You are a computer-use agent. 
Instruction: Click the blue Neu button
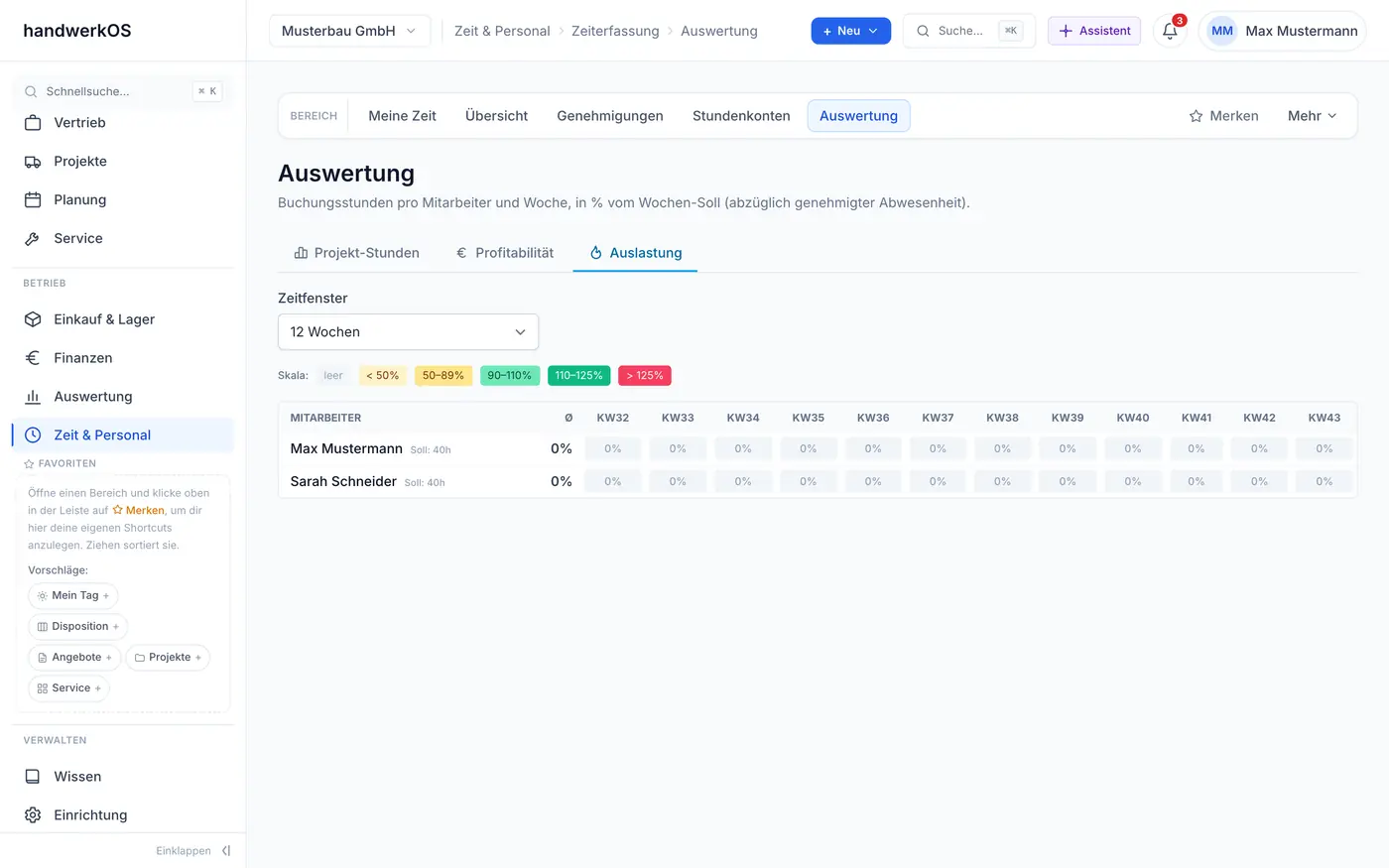pyautogui.click(x=850, y=31)
